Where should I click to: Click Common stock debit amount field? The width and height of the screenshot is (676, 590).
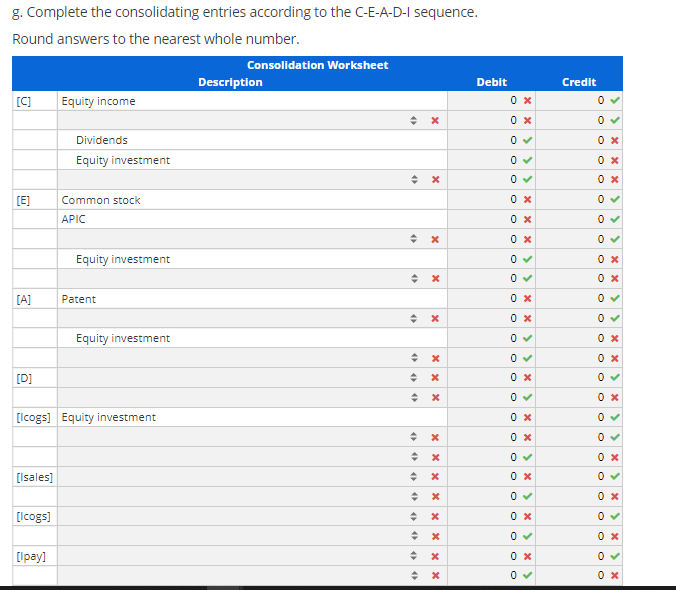491,200
